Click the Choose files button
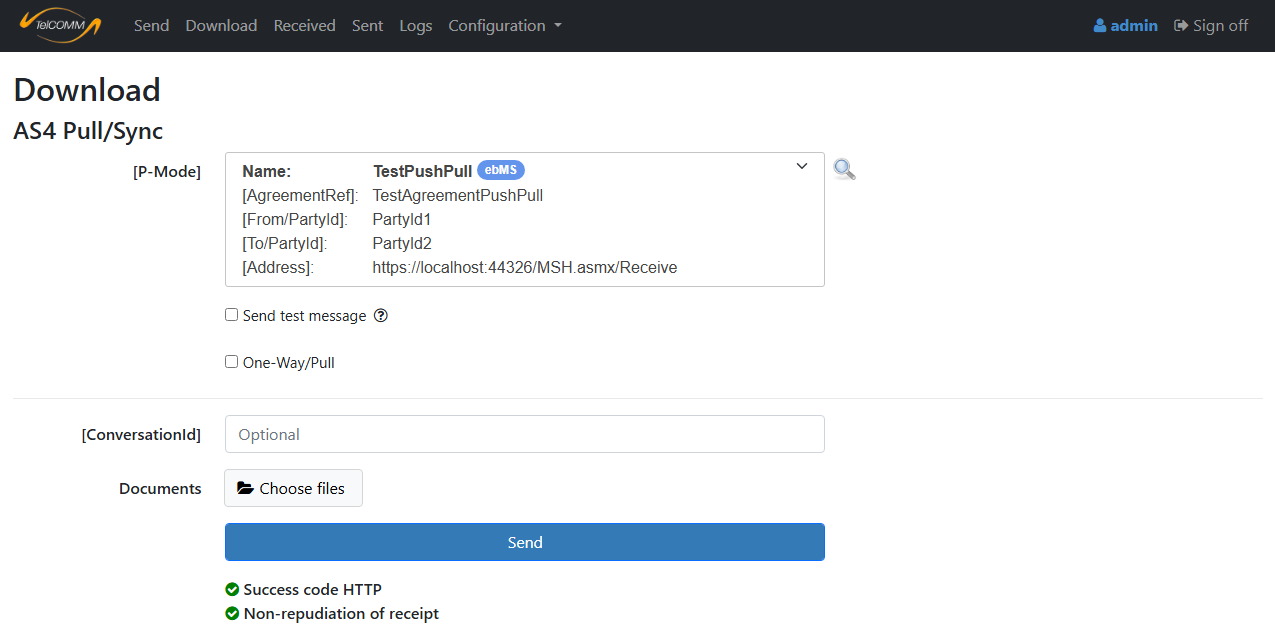Screen dimensions: 1275x638 pos(293,488)
